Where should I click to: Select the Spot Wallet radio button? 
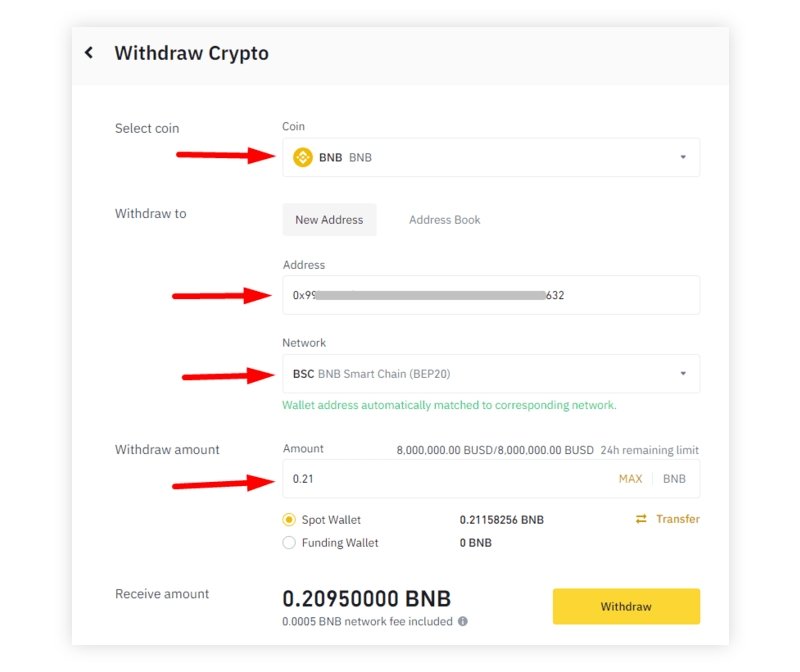pos(289,519)
